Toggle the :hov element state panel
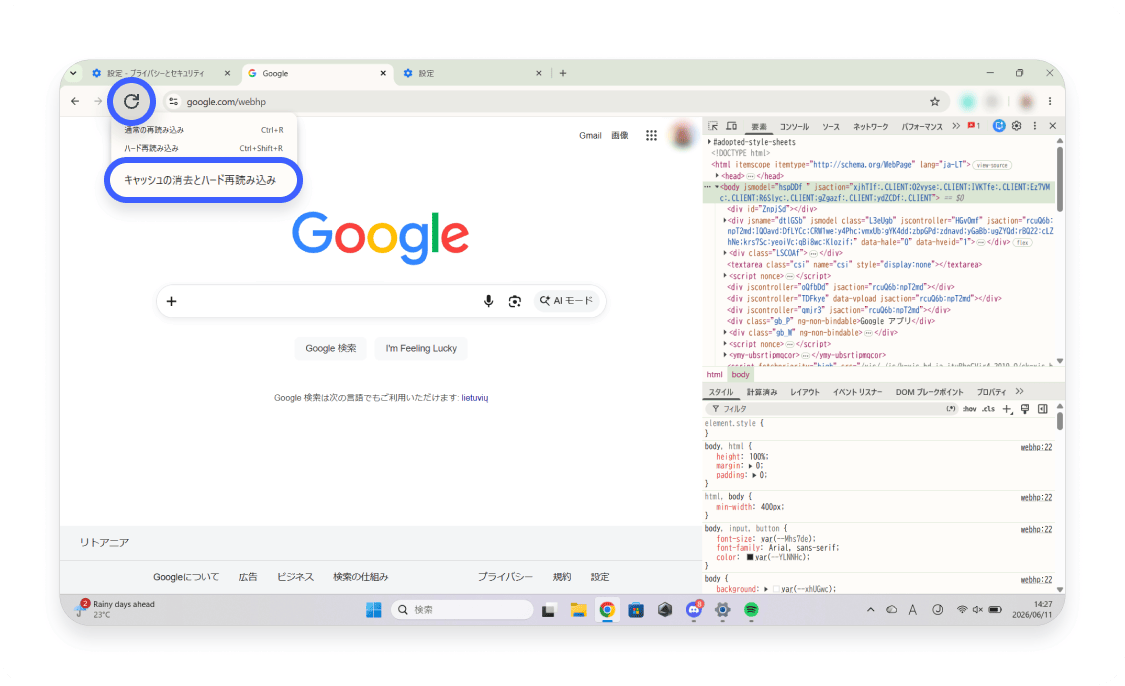1125x686 pixels. [969, 409]
